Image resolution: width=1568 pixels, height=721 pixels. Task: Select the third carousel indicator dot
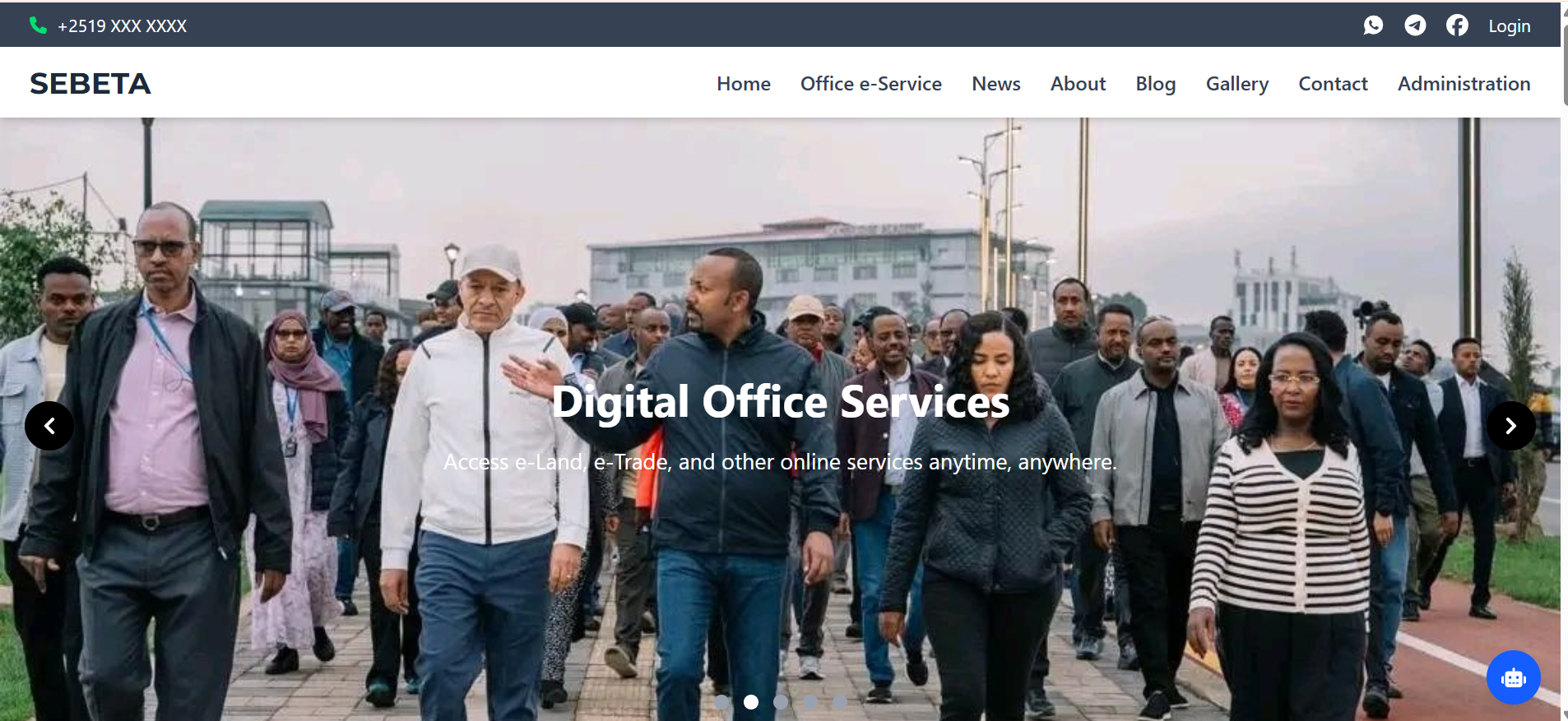coord(781,702)
